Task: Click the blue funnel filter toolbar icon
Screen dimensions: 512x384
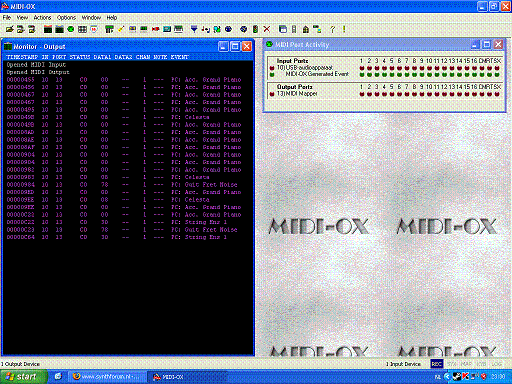Action: click(194, 29)
